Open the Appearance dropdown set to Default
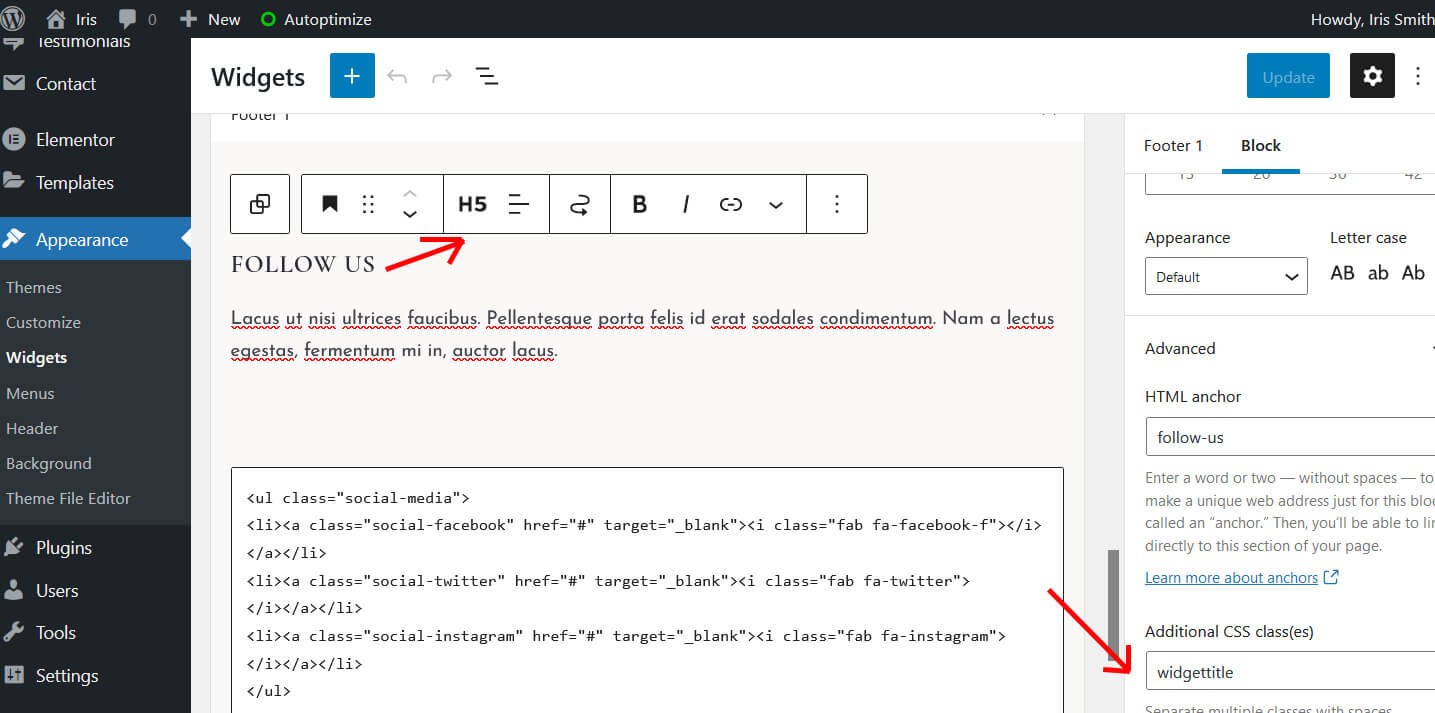 click(1225, 277)
